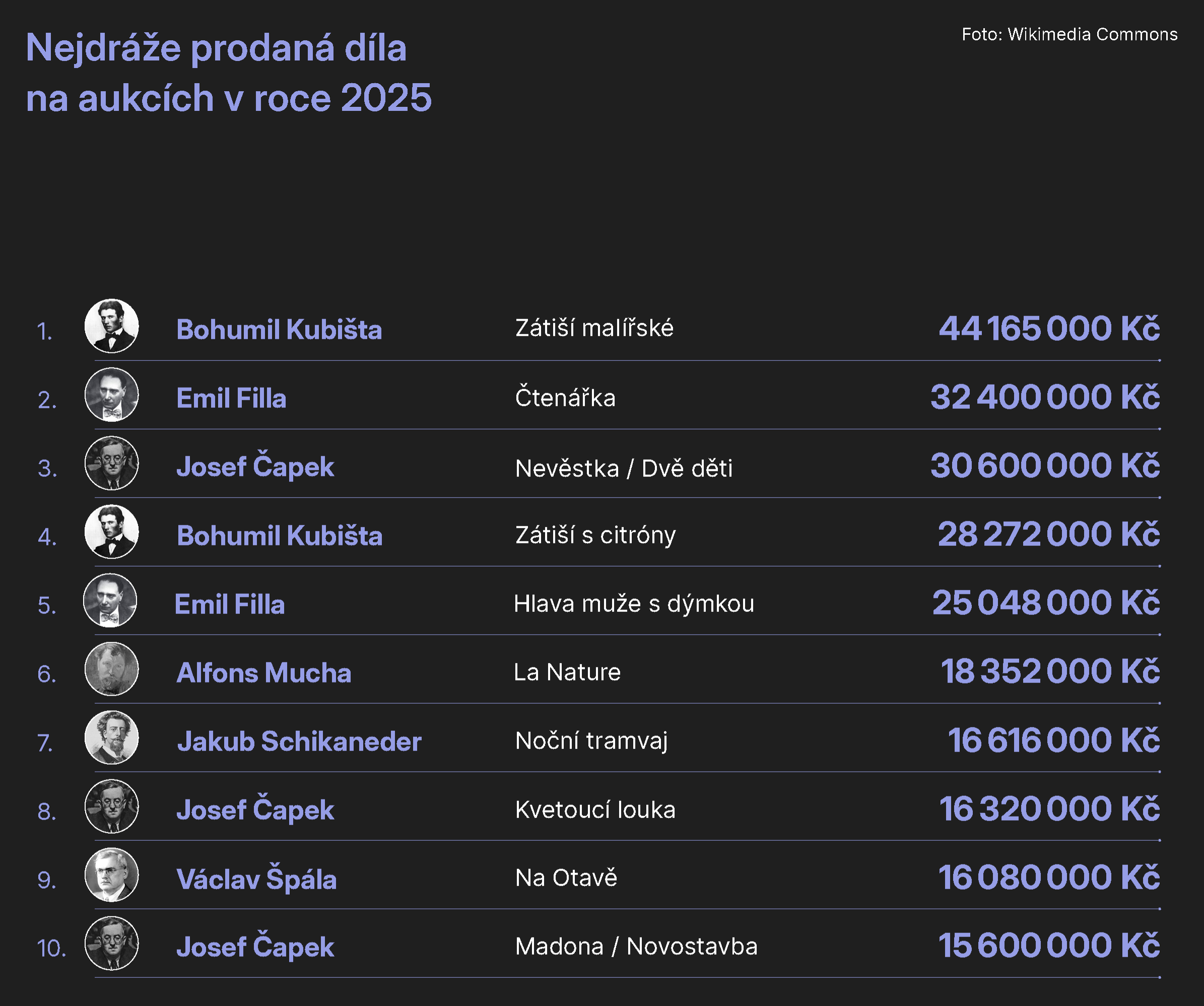Click the name Jakub Schikaneder
Image resolution: width=1204 pixels, height=1006 pixels.
(x=299, y=741)
